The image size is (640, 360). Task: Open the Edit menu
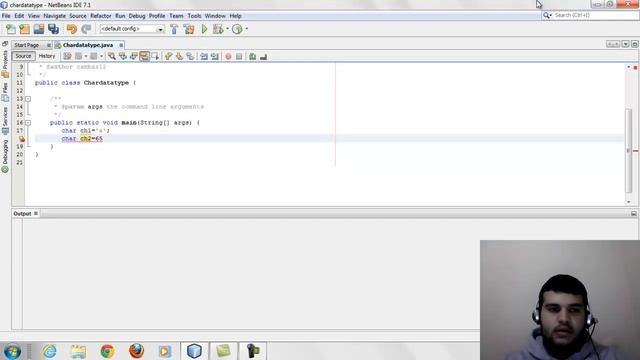coord(19,16)
